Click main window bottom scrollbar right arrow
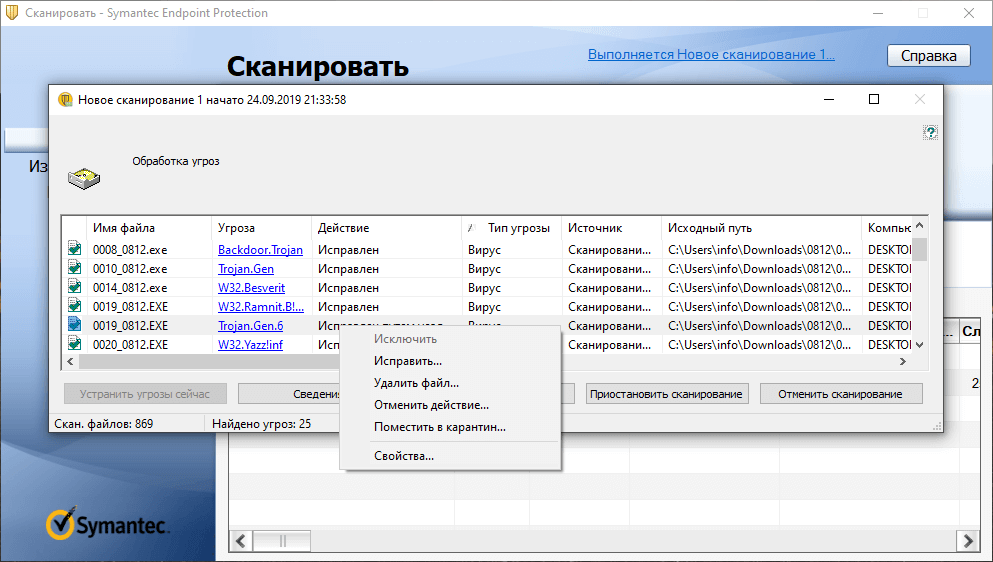Image resolution: width=993 pixels, height=562 pixels. (x=968, y=541)
